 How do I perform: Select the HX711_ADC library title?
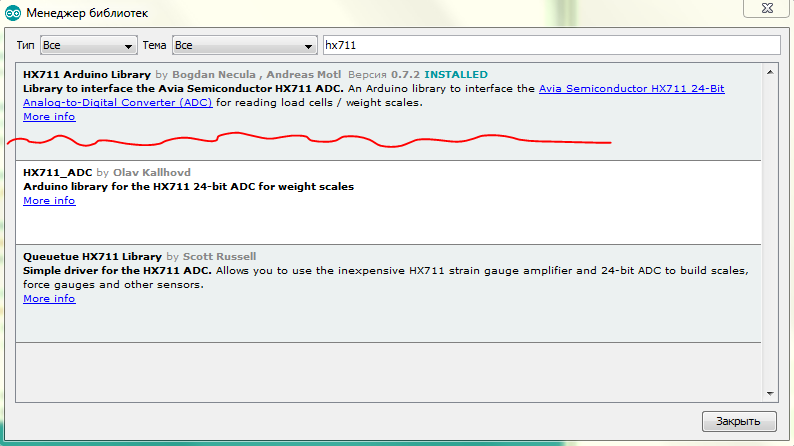[57, 173]
